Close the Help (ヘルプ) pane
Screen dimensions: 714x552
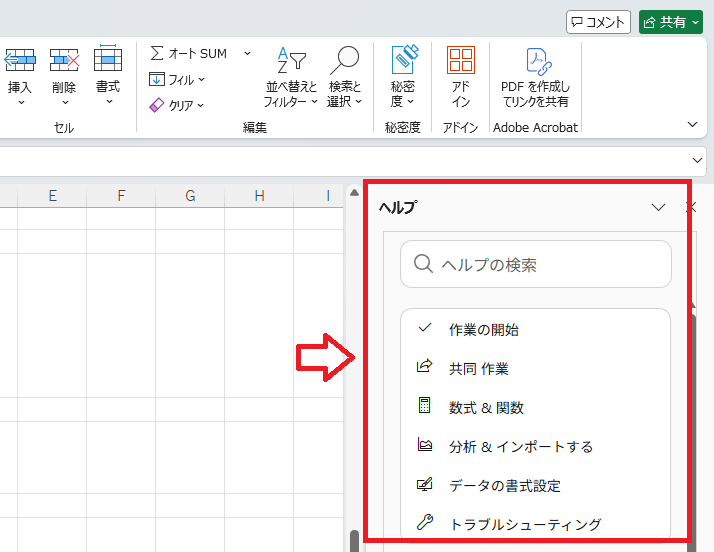[x=692, y=207]
